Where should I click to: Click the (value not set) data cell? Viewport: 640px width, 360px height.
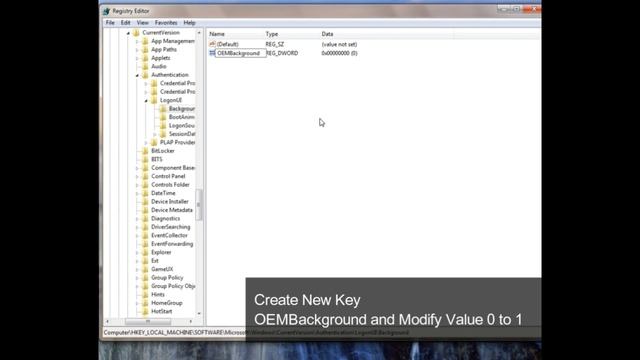339,44
